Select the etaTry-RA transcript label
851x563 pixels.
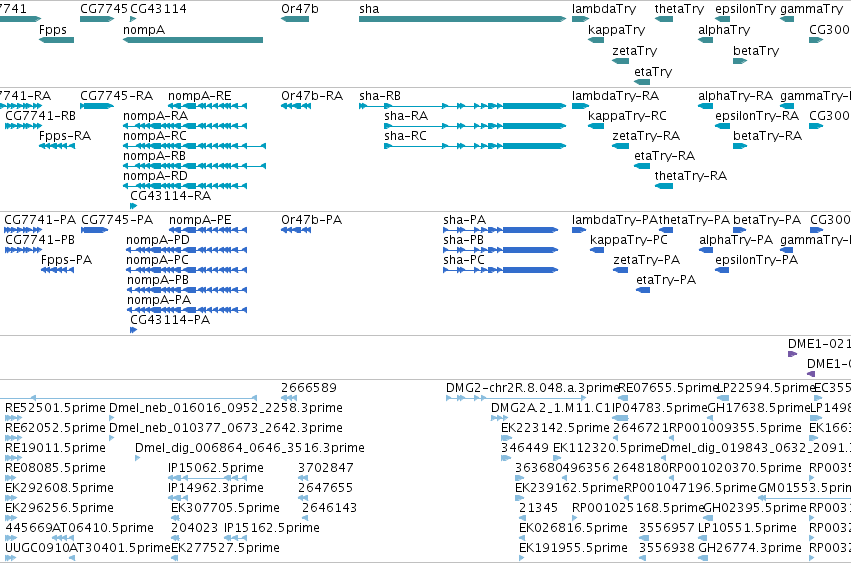click(x=664, y=156)
